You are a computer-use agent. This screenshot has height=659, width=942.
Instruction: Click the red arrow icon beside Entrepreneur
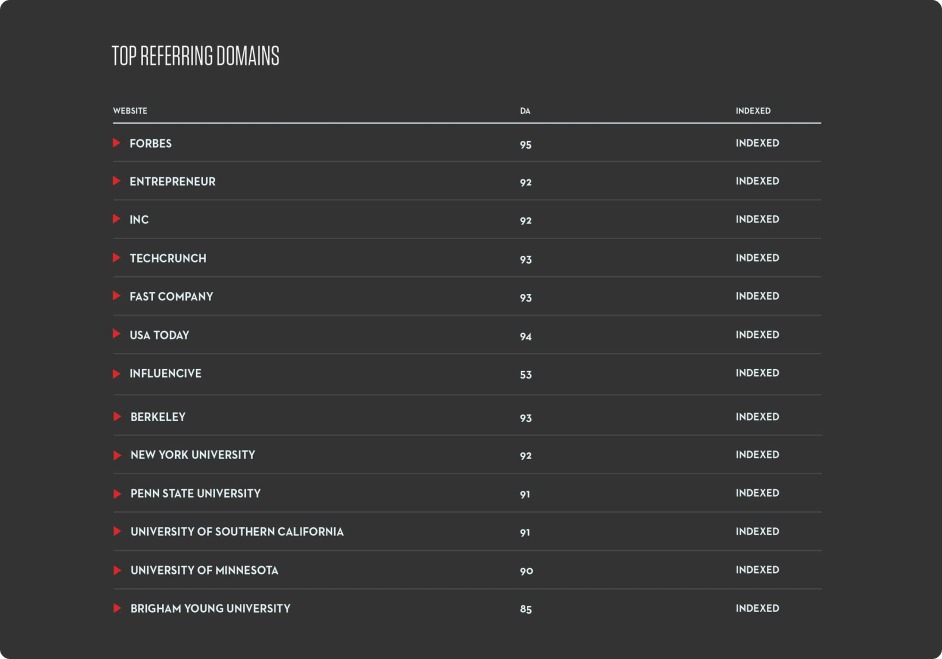click(x=117, y=181)
